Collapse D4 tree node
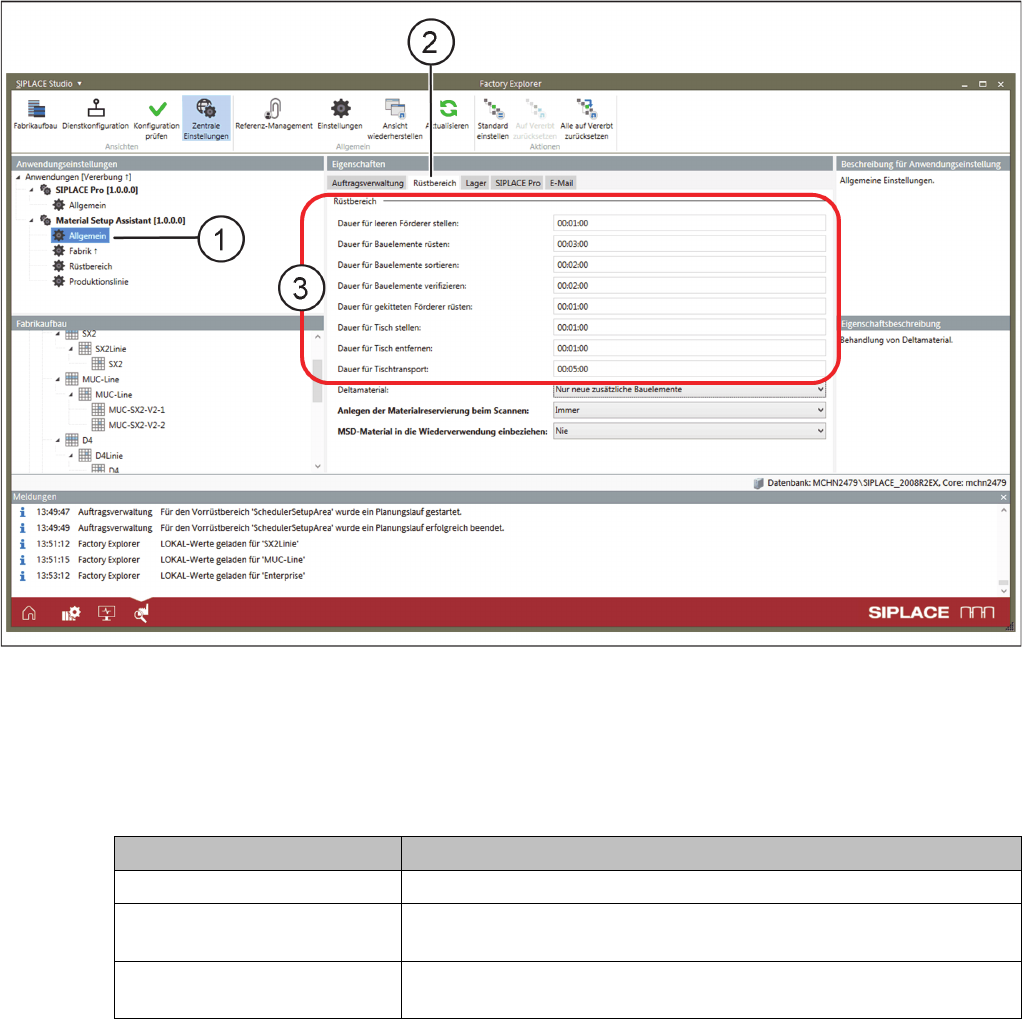Image resolution: width=1022 pixels, height=1019 pixels. coord(58,441)
